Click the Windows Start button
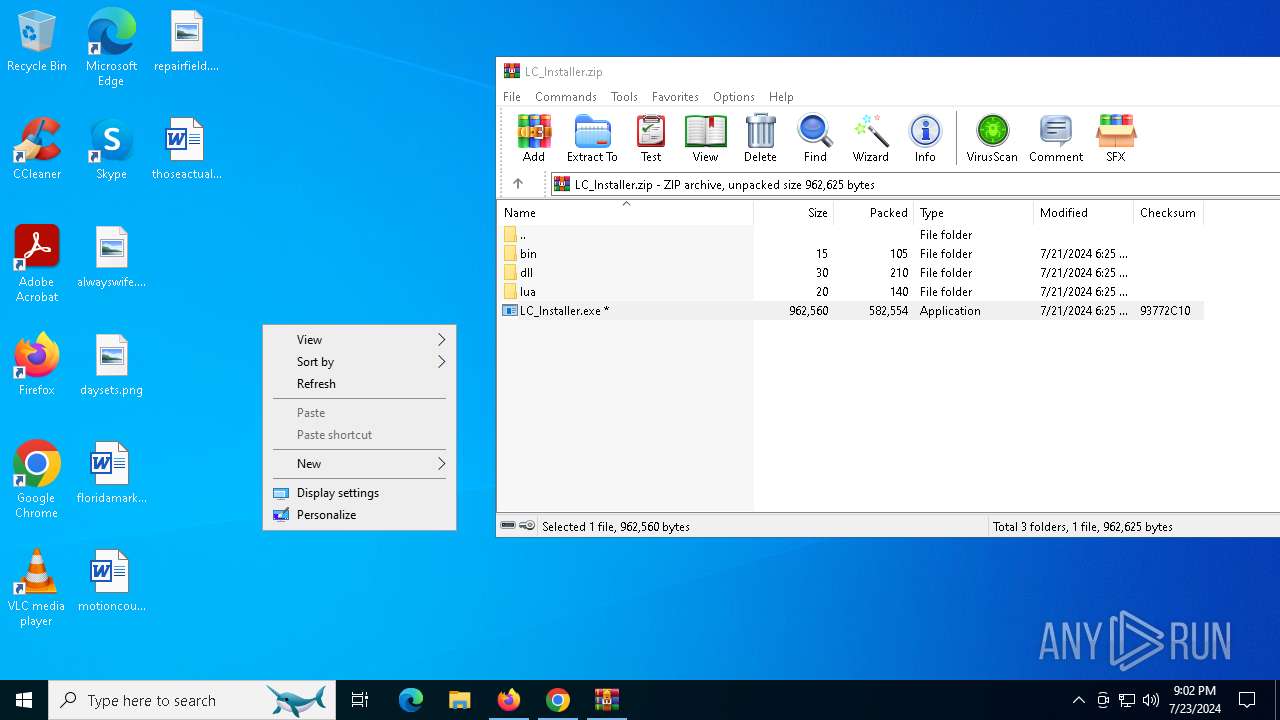 pyautogui.click(x=24, y=700)
